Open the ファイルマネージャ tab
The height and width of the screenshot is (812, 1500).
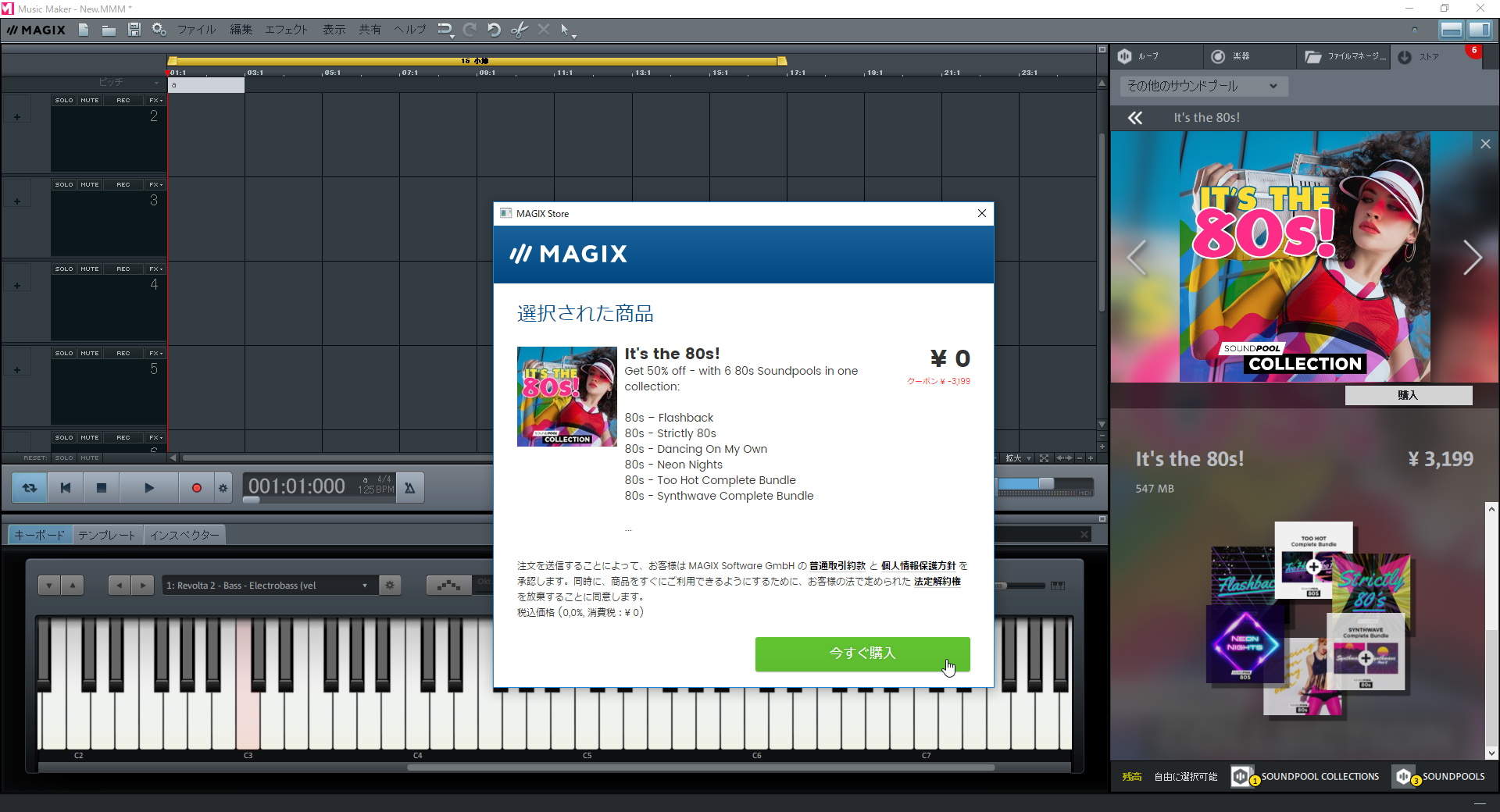pyautogui.click(x=1344, y=56)
